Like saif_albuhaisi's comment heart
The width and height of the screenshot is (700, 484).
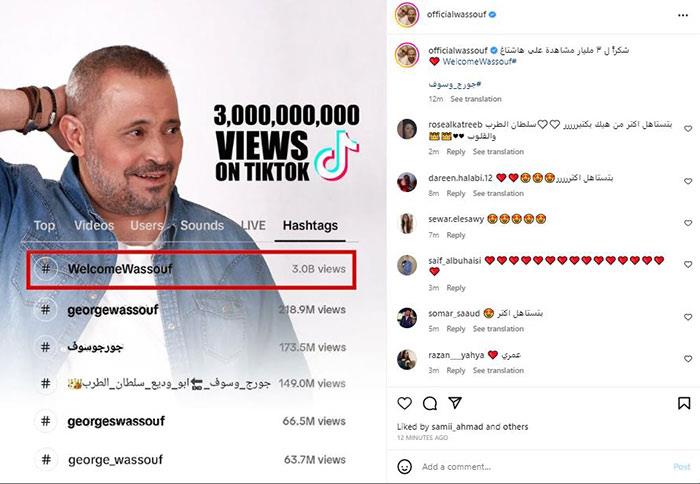point(688,264)
